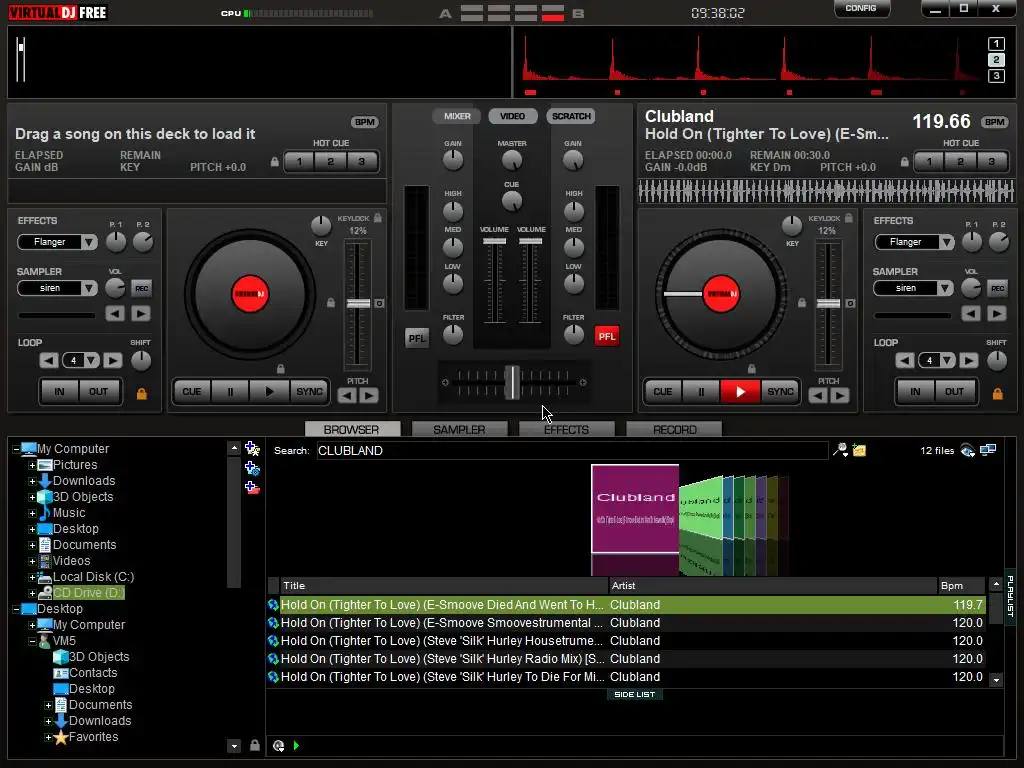Toggle lock beside left deck pitch slider
This screenshot has width=1024, height=768.
pyautogui.click(x=331, y=303)
